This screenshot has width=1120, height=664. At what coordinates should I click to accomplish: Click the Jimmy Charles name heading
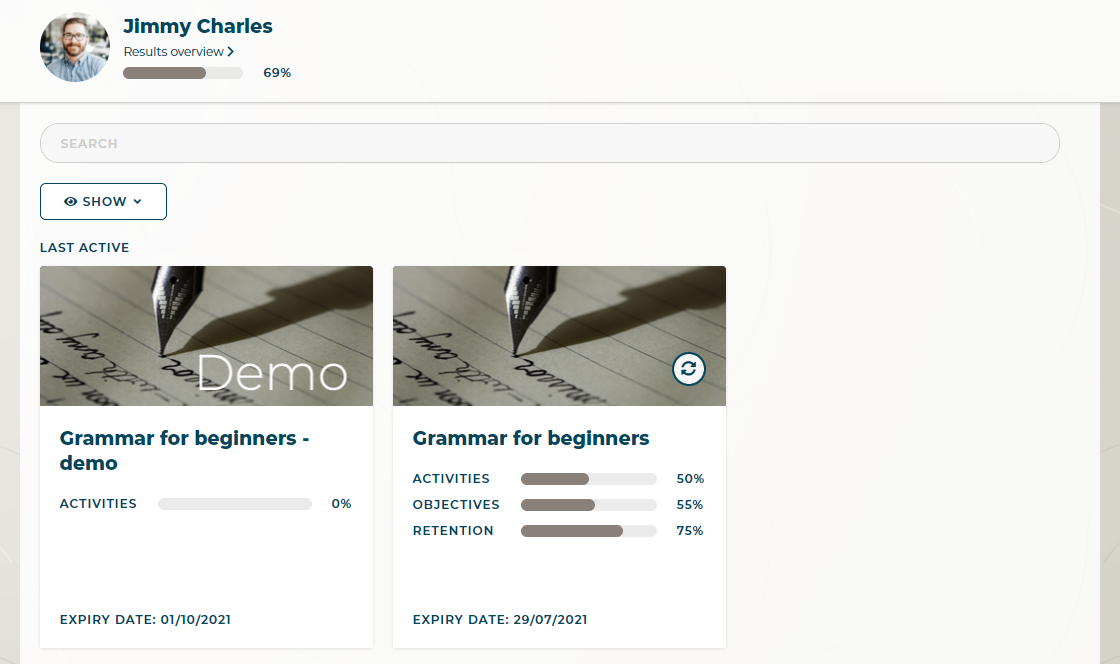tap(198, 26)
